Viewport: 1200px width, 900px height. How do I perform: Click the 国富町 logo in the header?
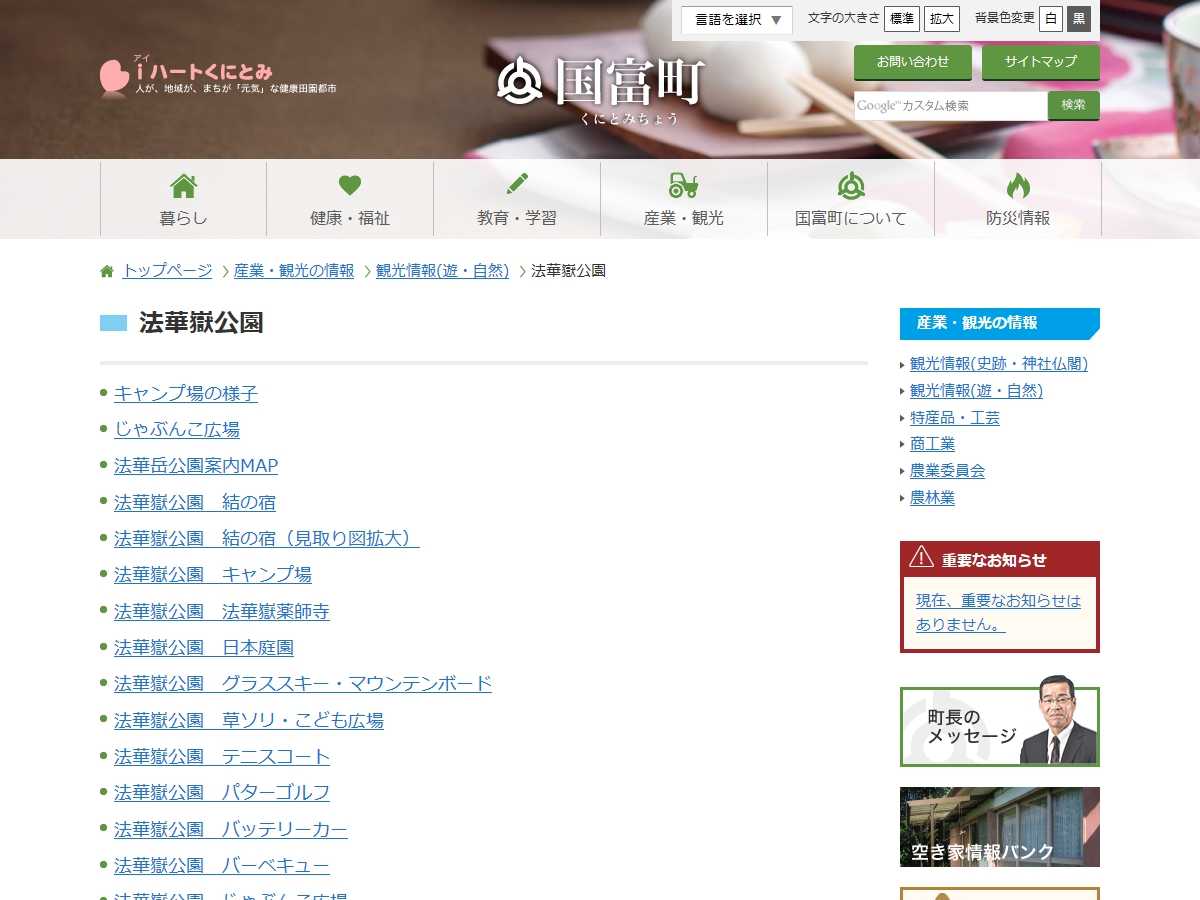[601, 89]
